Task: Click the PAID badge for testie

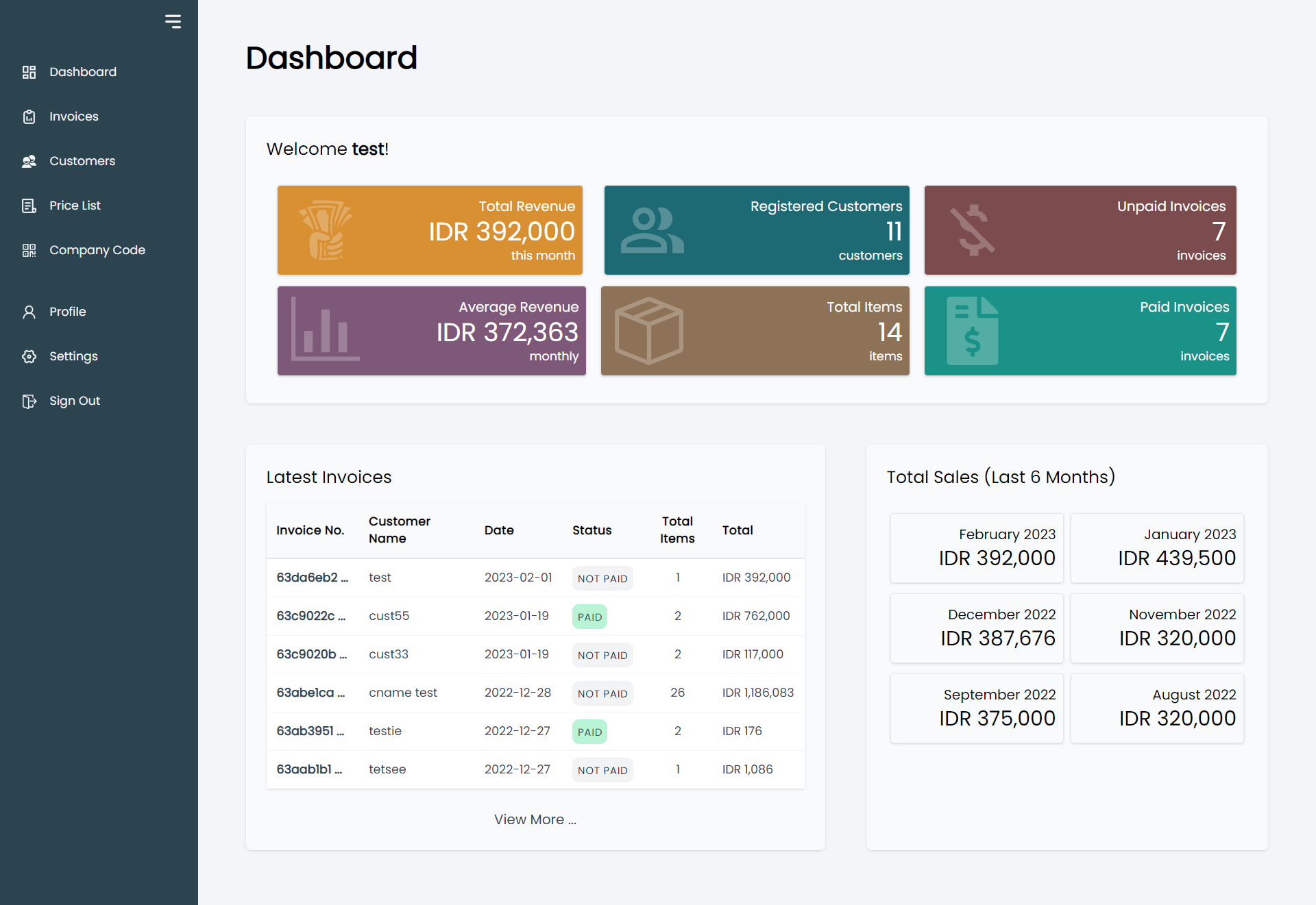Action: [589, 732]
